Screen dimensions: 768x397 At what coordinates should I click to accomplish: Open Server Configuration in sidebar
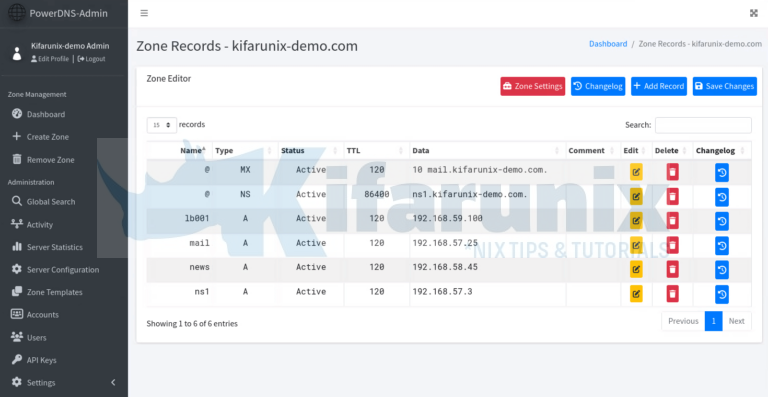coord(64,269)
